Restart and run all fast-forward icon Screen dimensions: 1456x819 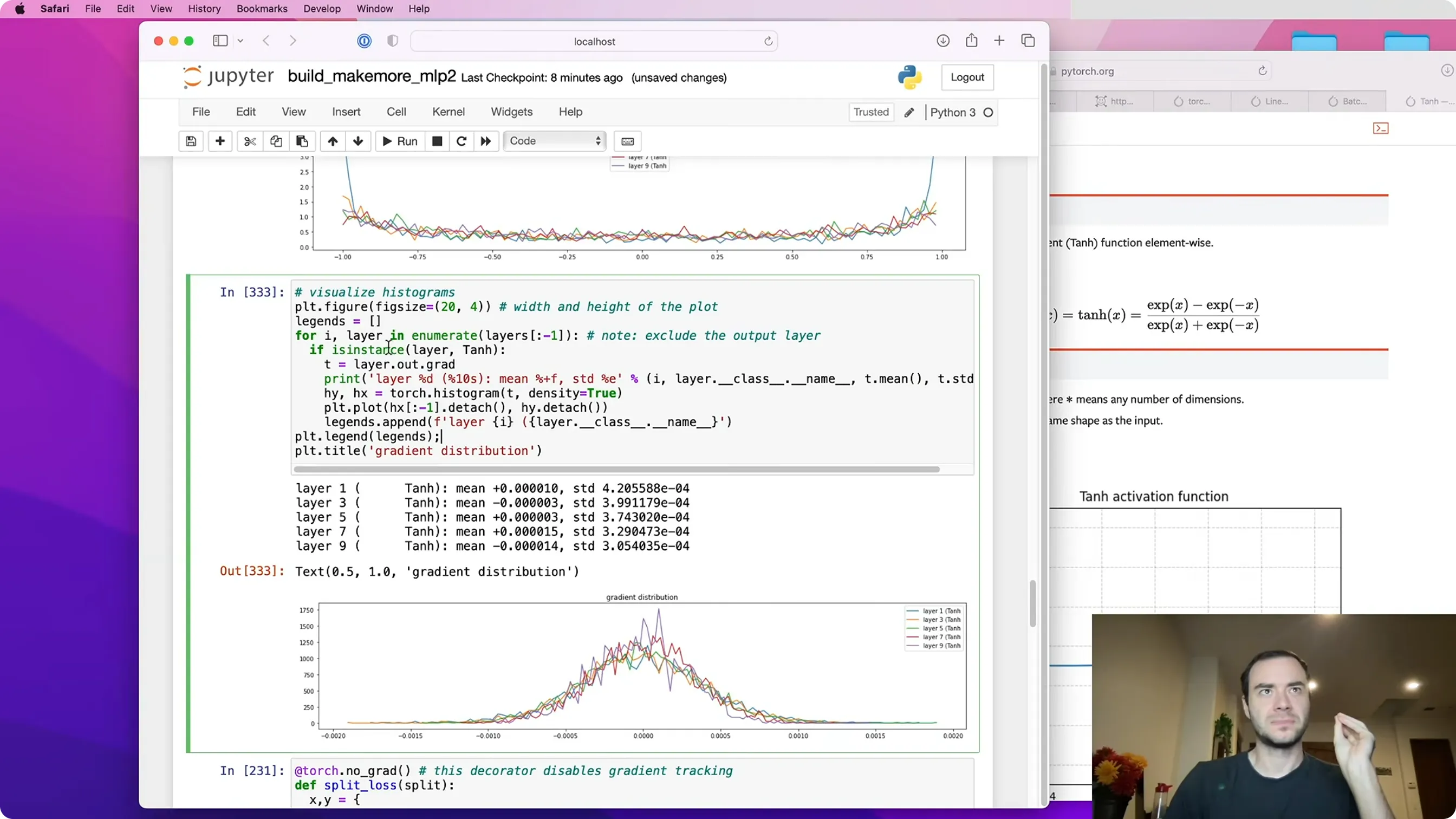(x=485, y=141)
